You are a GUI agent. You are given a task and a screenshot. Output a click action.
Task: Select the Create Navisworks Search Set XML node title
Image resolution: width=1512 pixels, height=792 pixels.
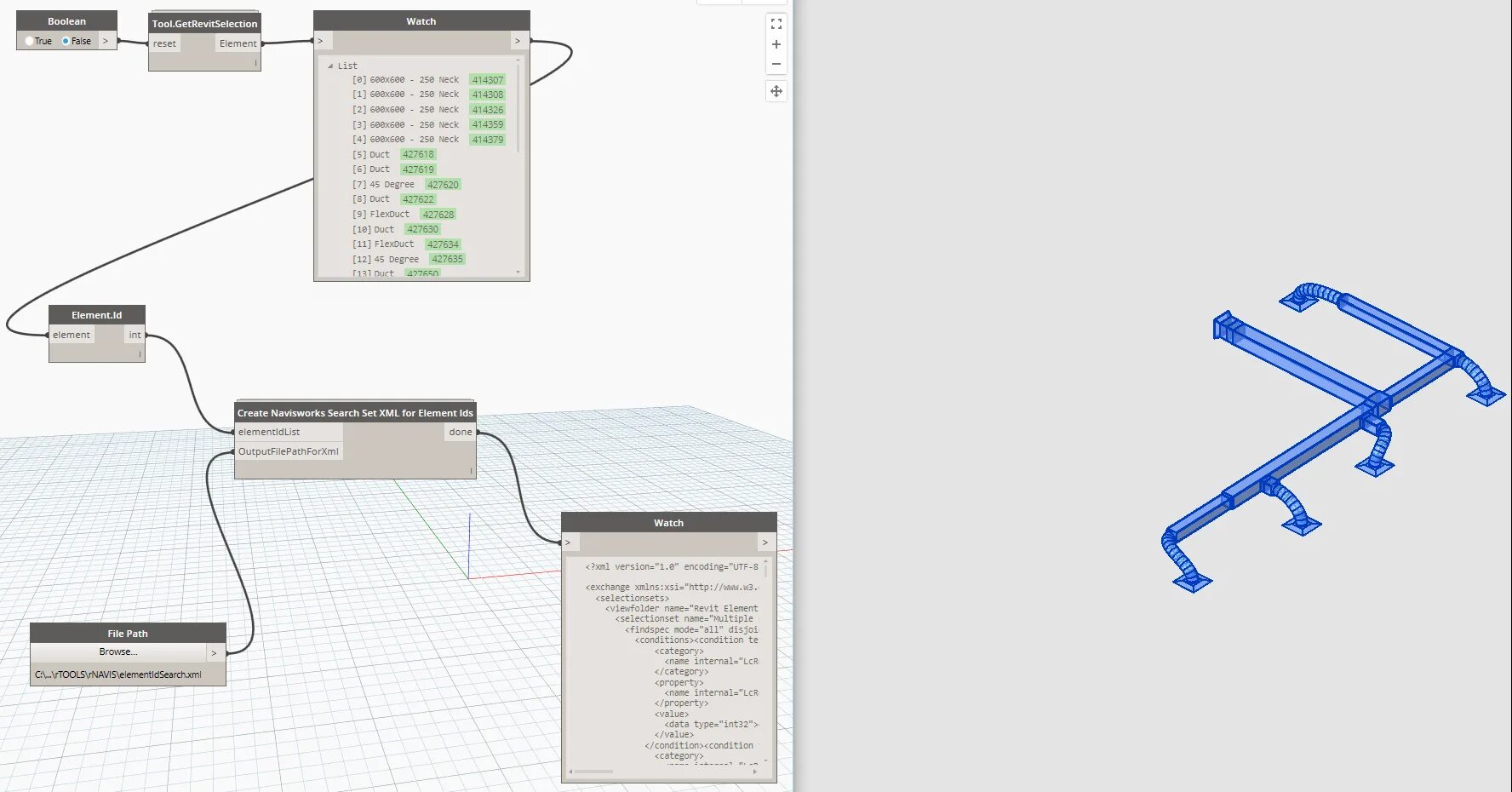(355, 413)
